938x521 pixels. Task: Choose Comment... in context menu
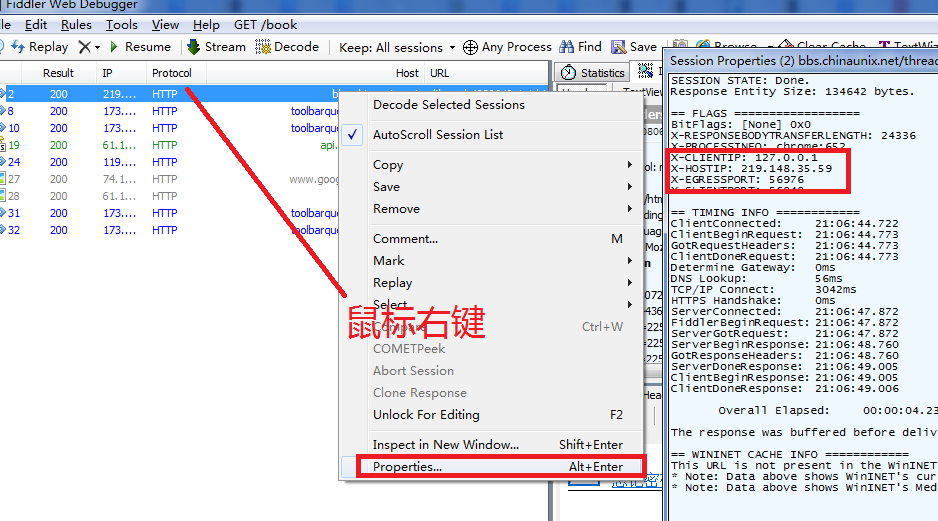click(491, 239)
